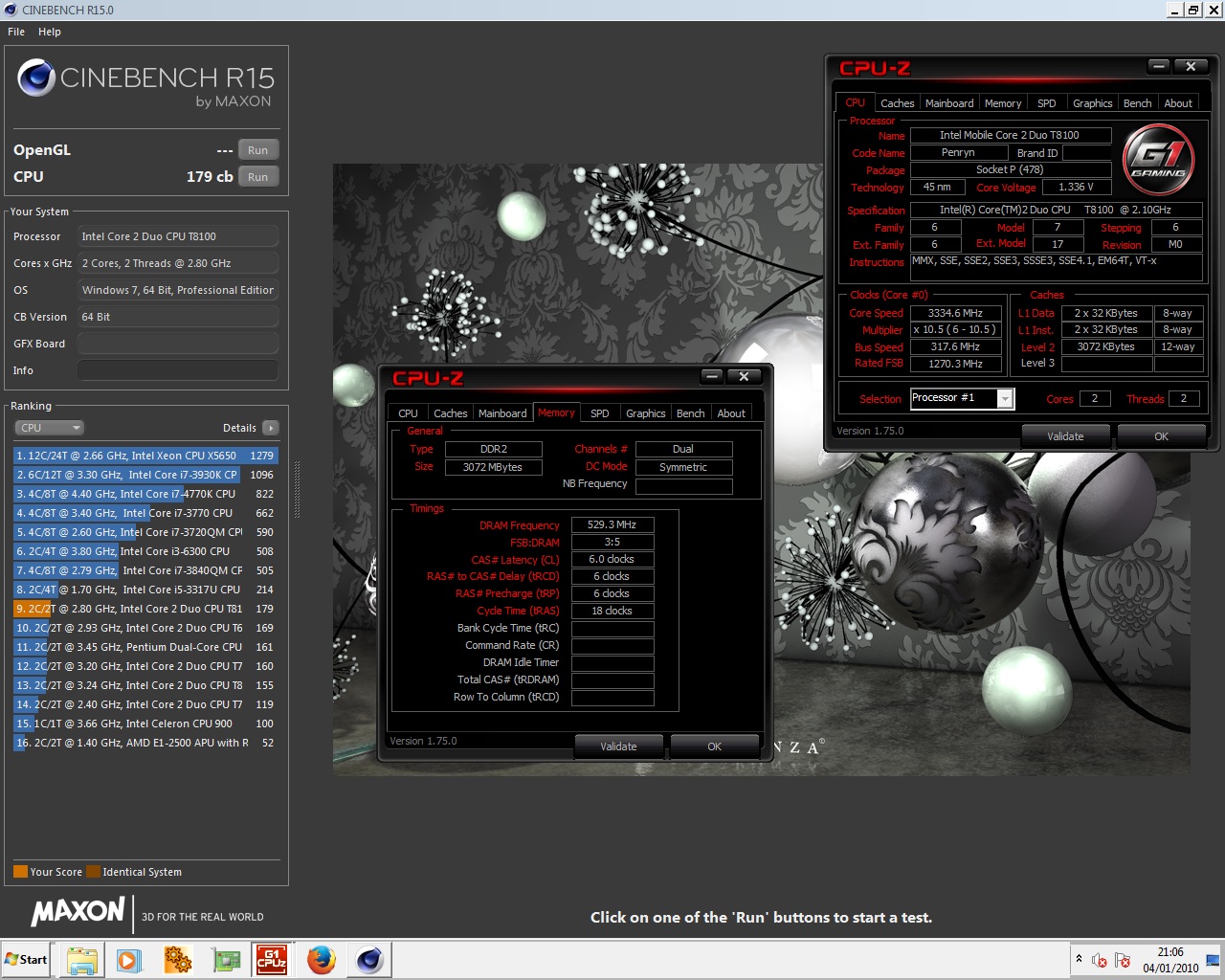This screenshot has width=1225, height=980.
Task: Select ranking row Core i5-3317U
Action: (x=145, y=590)
